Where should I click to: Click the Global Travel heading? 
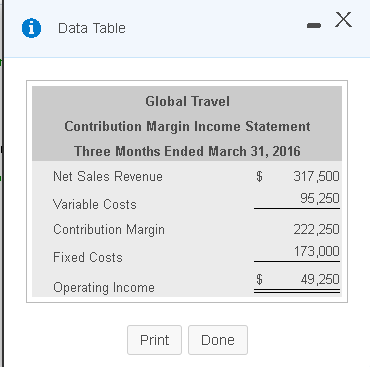(187, 101)
